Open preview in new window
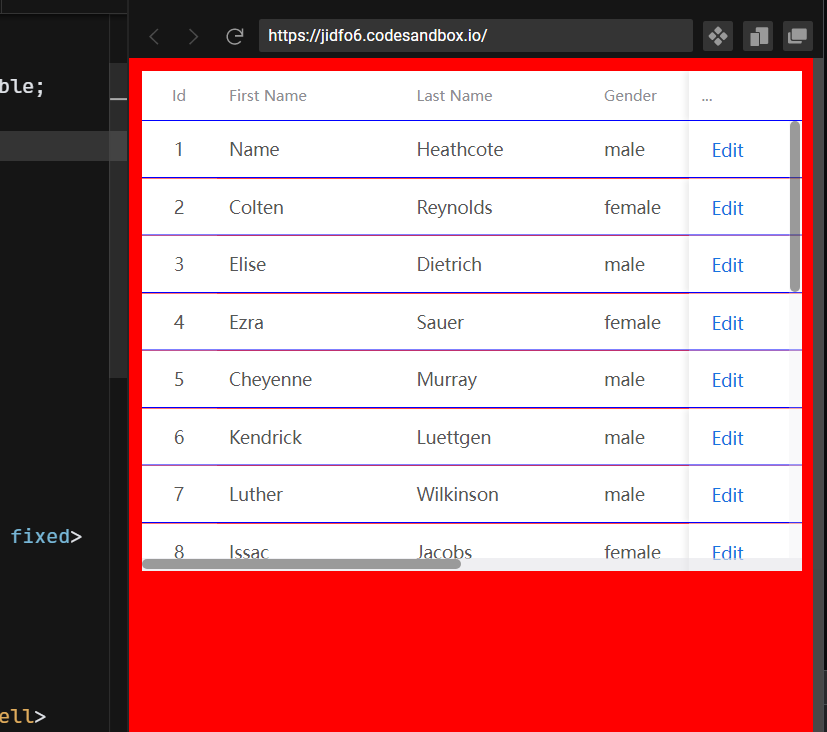This screenshot has height=732, width=827. pos(797,36)
